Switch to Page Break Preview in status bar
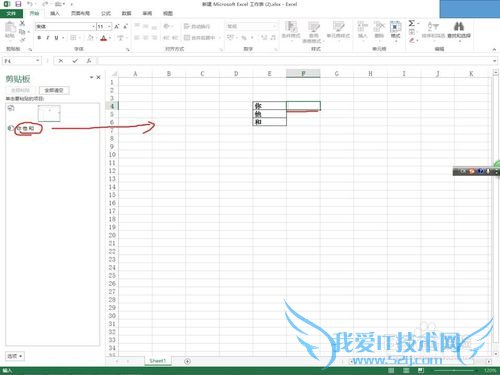500x375 pixels. (421, 370)
